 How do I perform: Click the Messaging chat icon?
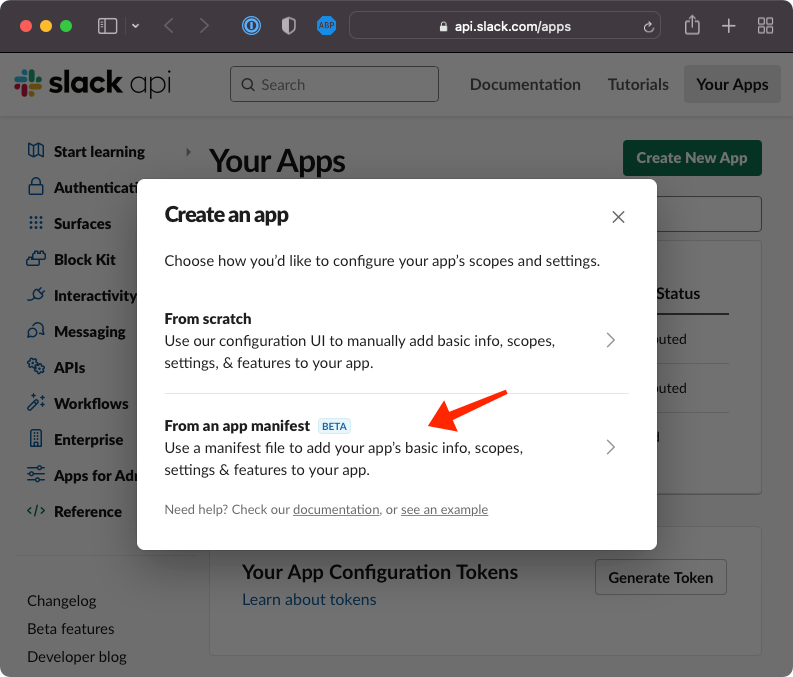(35, 330)
